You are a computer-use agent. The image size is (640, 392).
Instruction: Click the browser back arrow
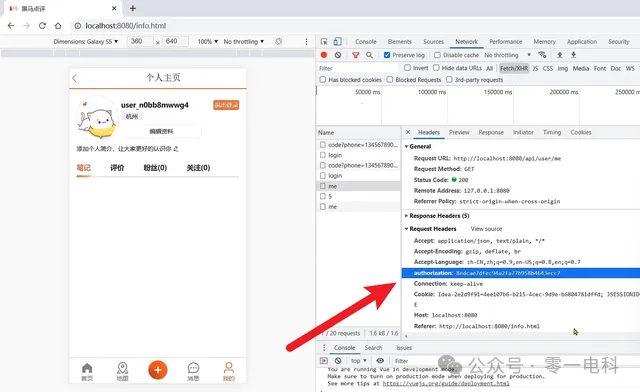(11, 26)
